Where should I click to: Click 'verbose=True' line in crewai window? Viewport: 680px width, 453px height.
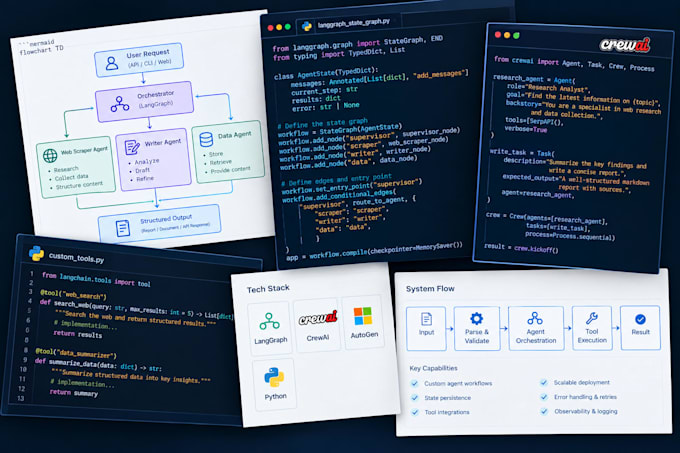[x=526, y=129]
